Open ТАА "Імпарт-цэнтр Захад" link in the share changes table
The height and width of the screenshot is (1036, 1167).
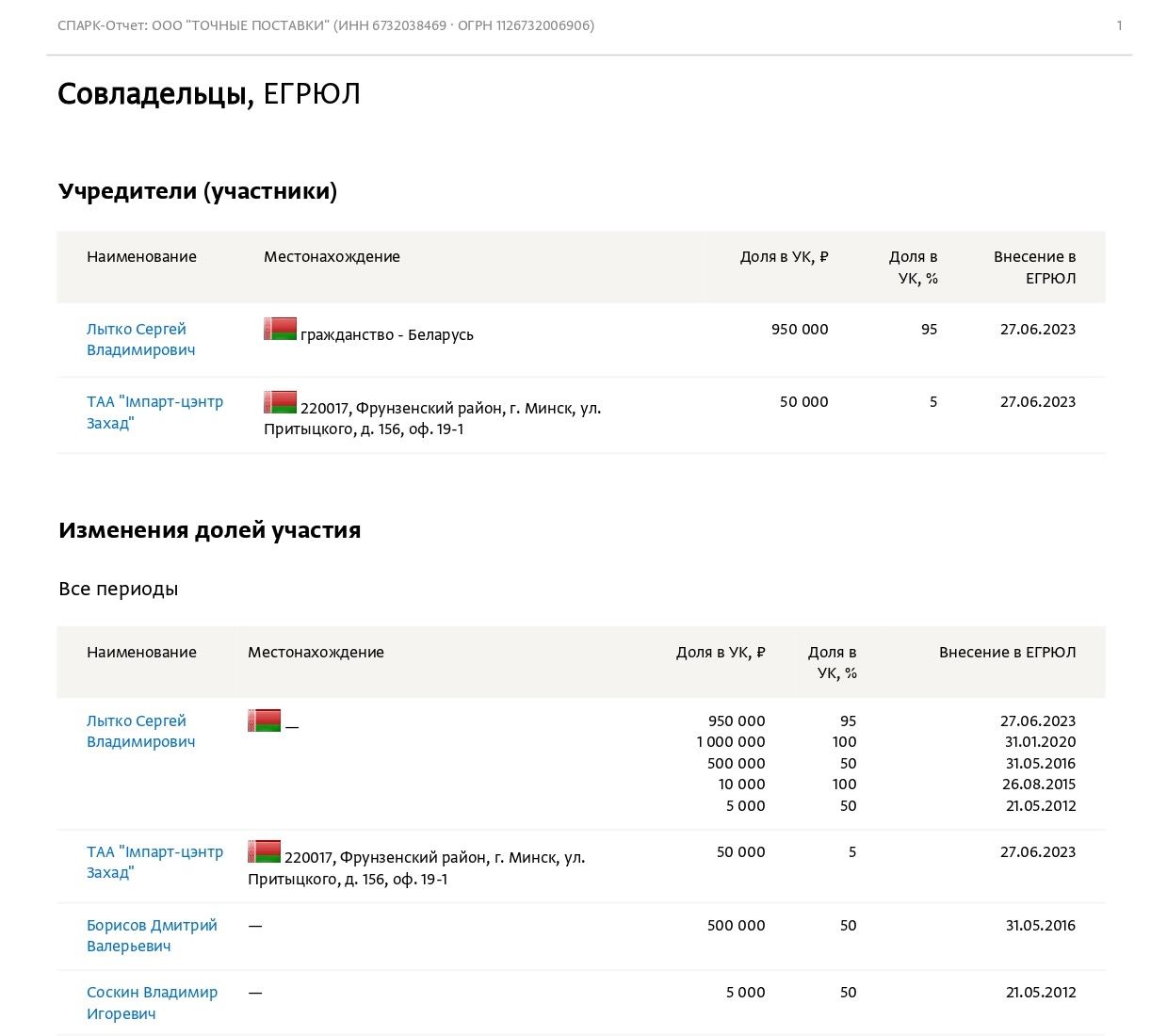click(154, 862)
